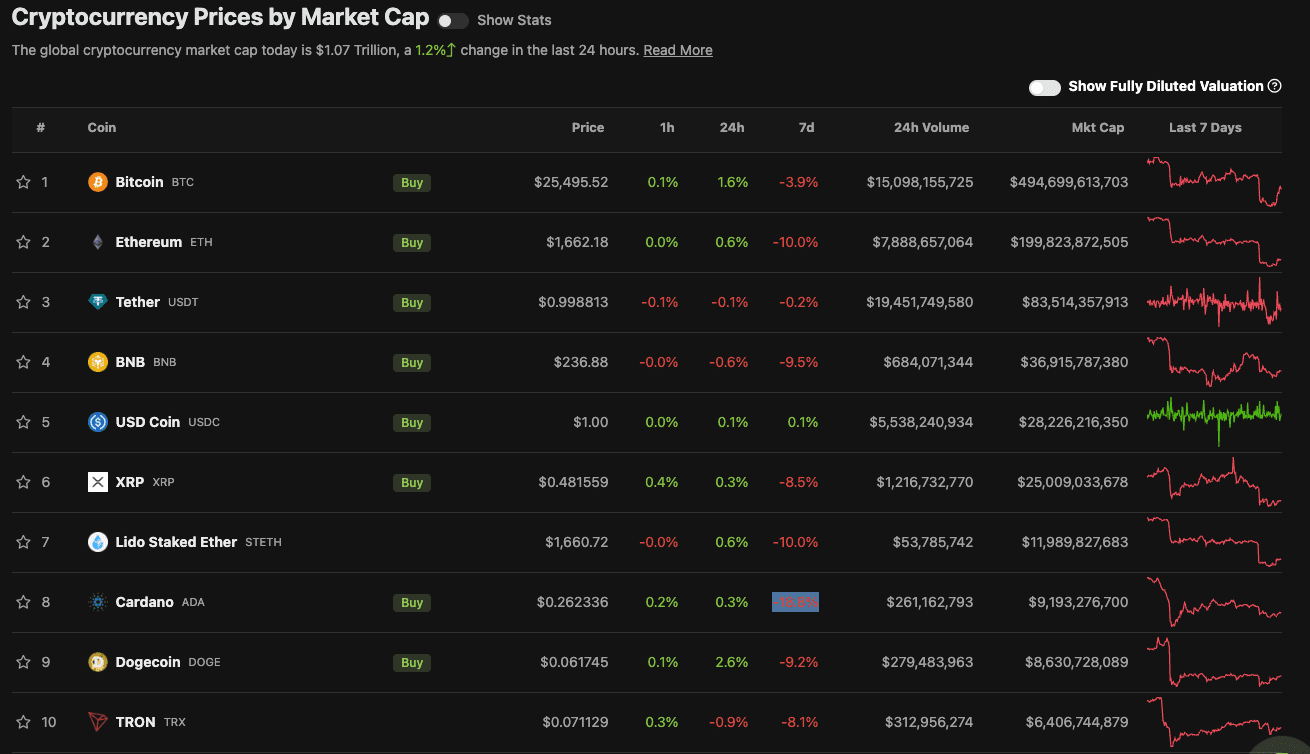Star Cardano to add to watchlist
This screenshot has width=1310, height=754.
pyautogui.click(x=23, y=602)
